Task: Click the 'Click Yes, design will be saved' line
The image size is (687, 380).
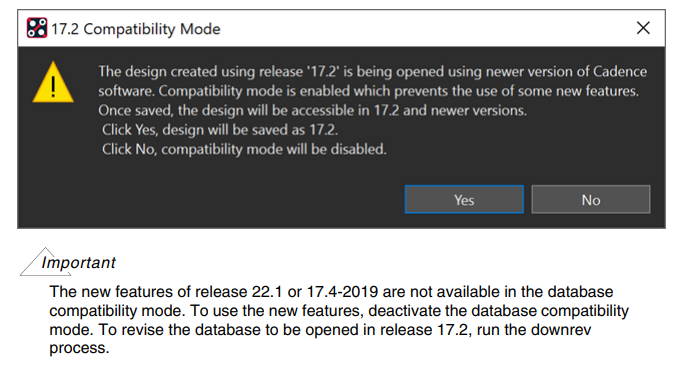Action: coord(220,130)
